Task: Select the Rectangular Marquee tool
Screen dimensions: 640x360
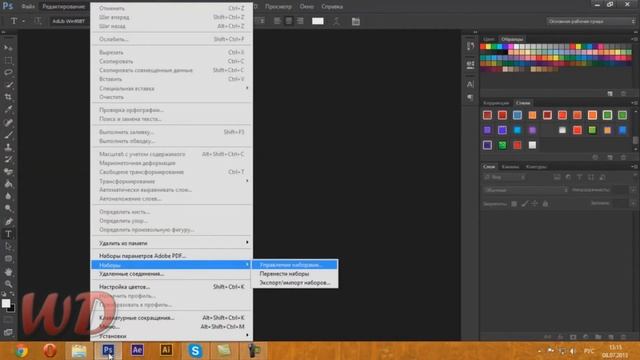Action: point(8,60)
